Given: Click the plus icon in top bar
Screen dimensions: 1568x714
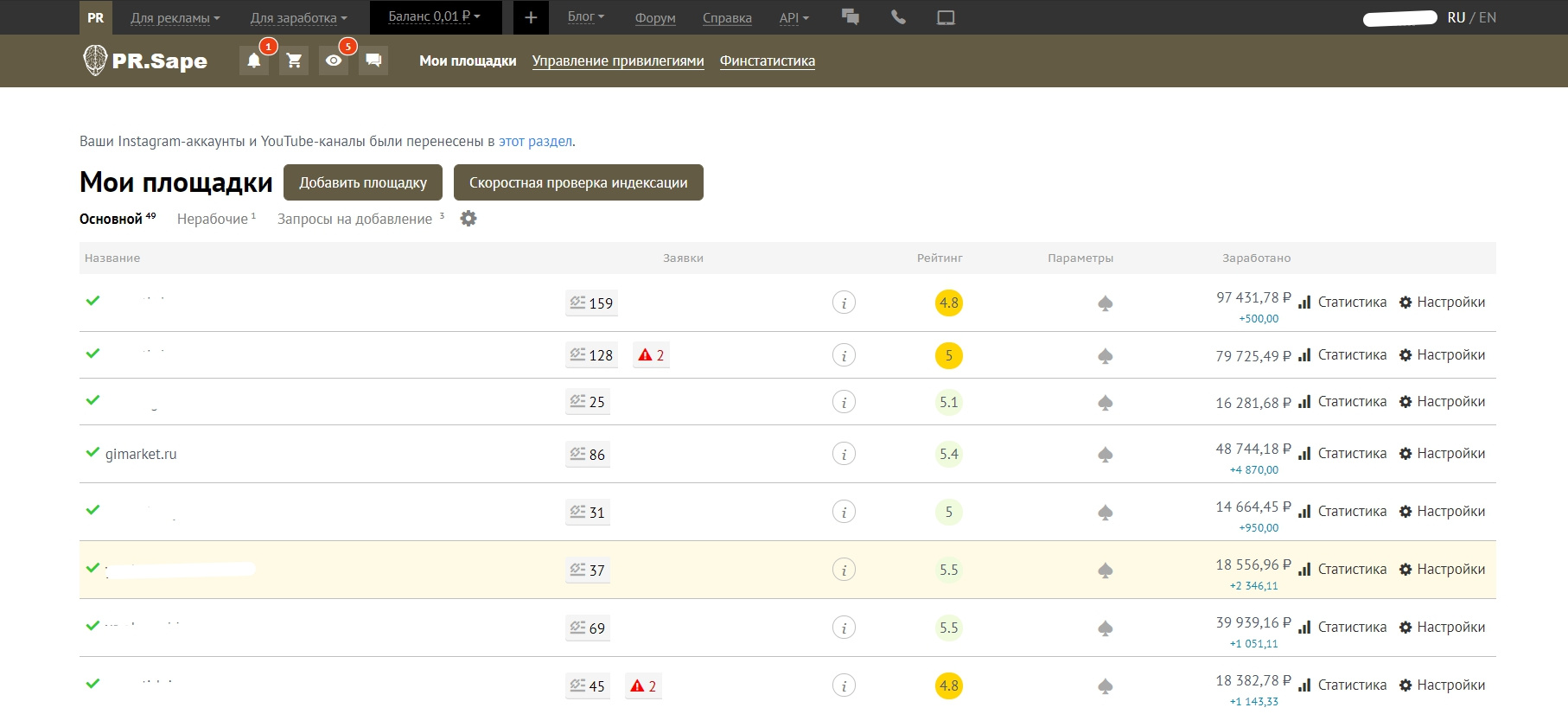Looking at the screenshot, I should pyautogui.click(x=531, y=17).
